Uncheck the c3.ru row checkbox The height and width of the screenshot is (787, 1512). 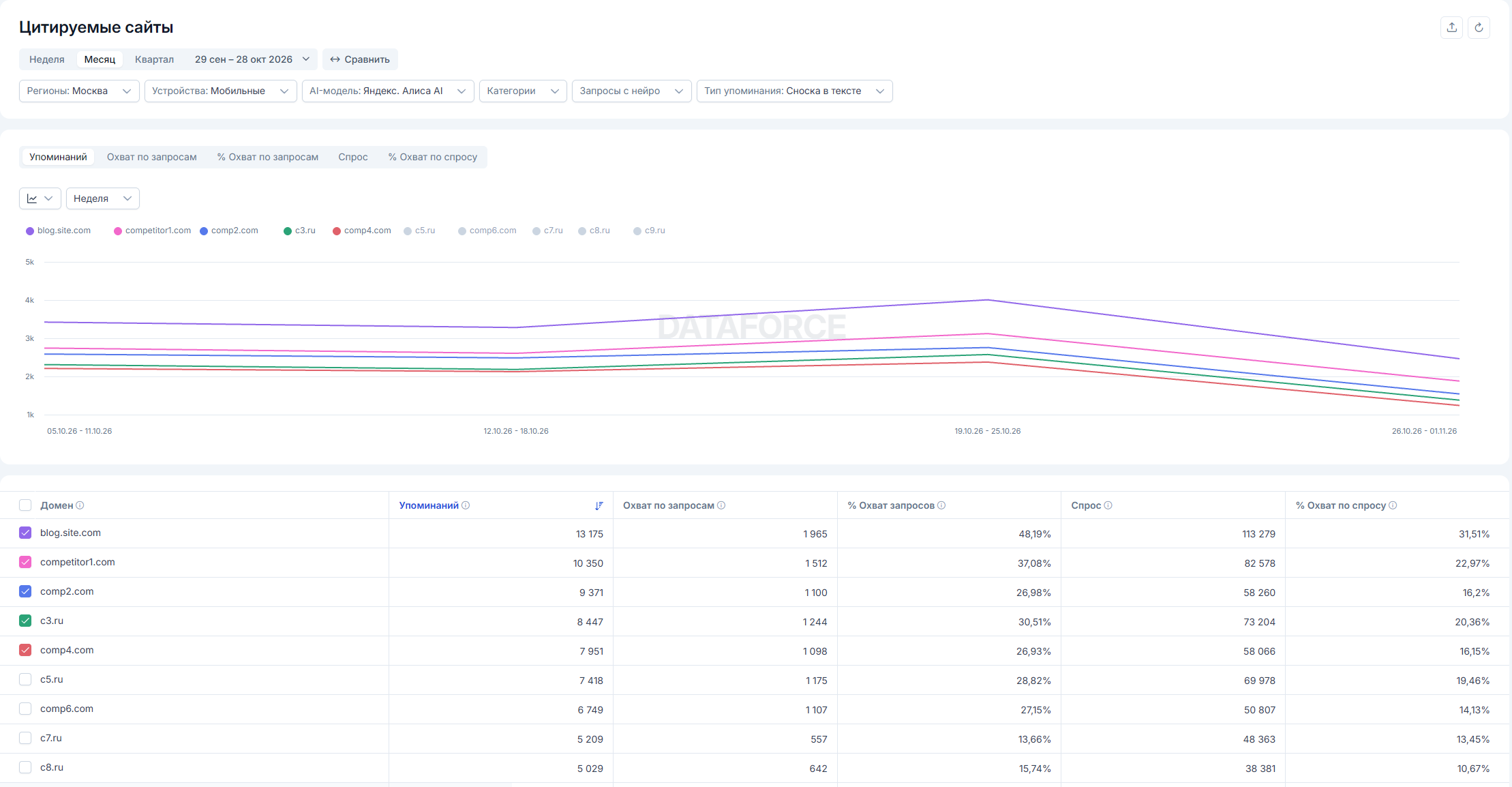tap(25, 621)
